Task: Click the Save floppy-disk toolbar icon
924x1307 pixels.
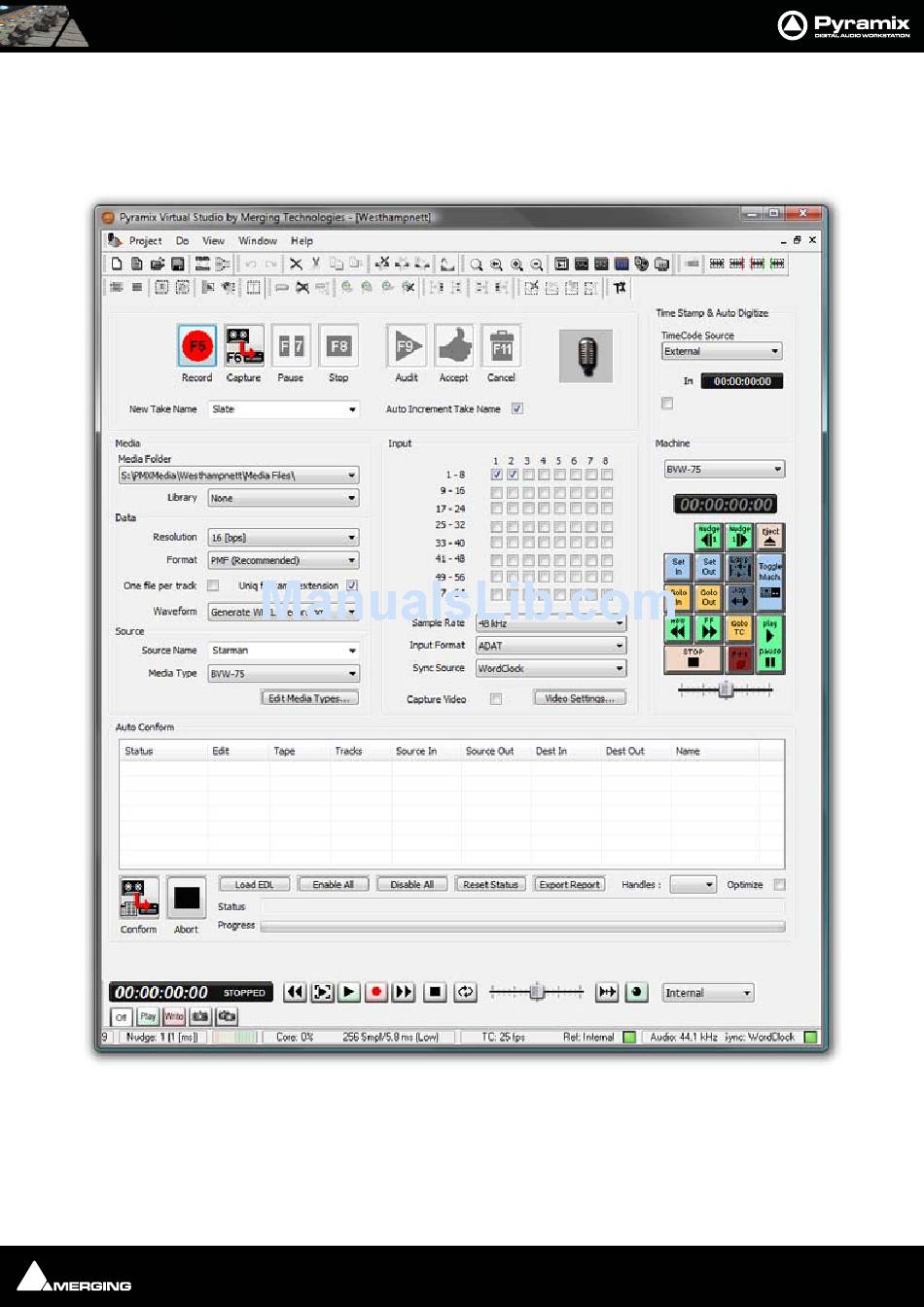Action: pos(178,264)
